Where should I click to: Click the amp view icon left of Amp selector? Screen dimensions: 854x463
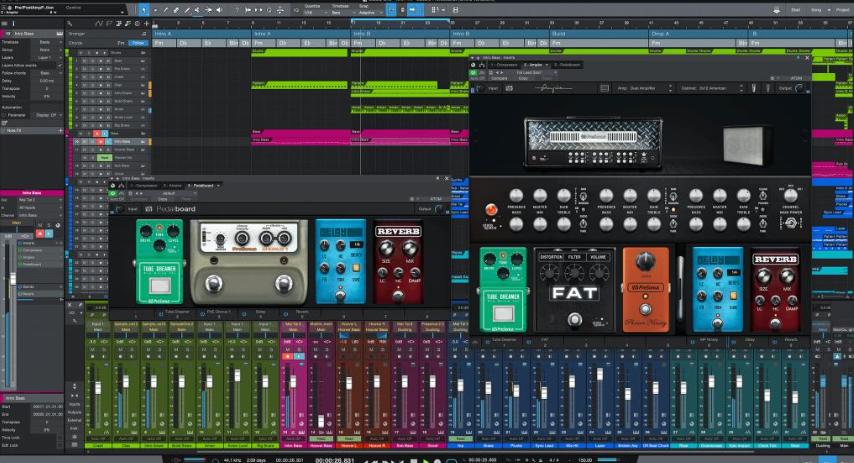(x=605, y=88)
